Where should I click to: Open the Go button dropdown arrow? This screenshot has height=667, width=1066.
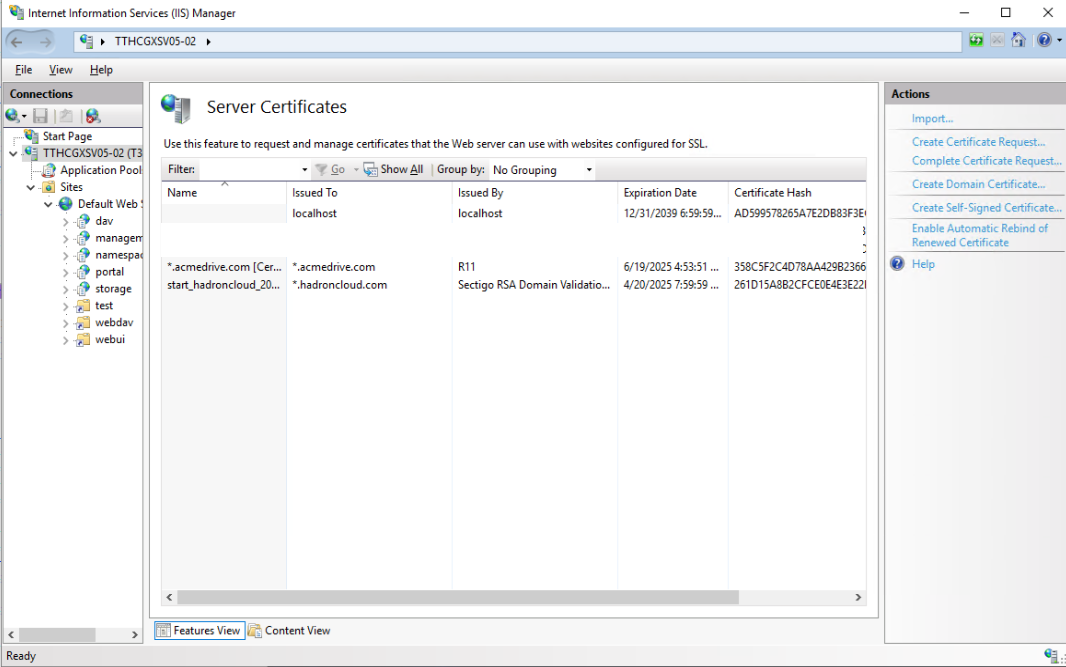(356, 170)
